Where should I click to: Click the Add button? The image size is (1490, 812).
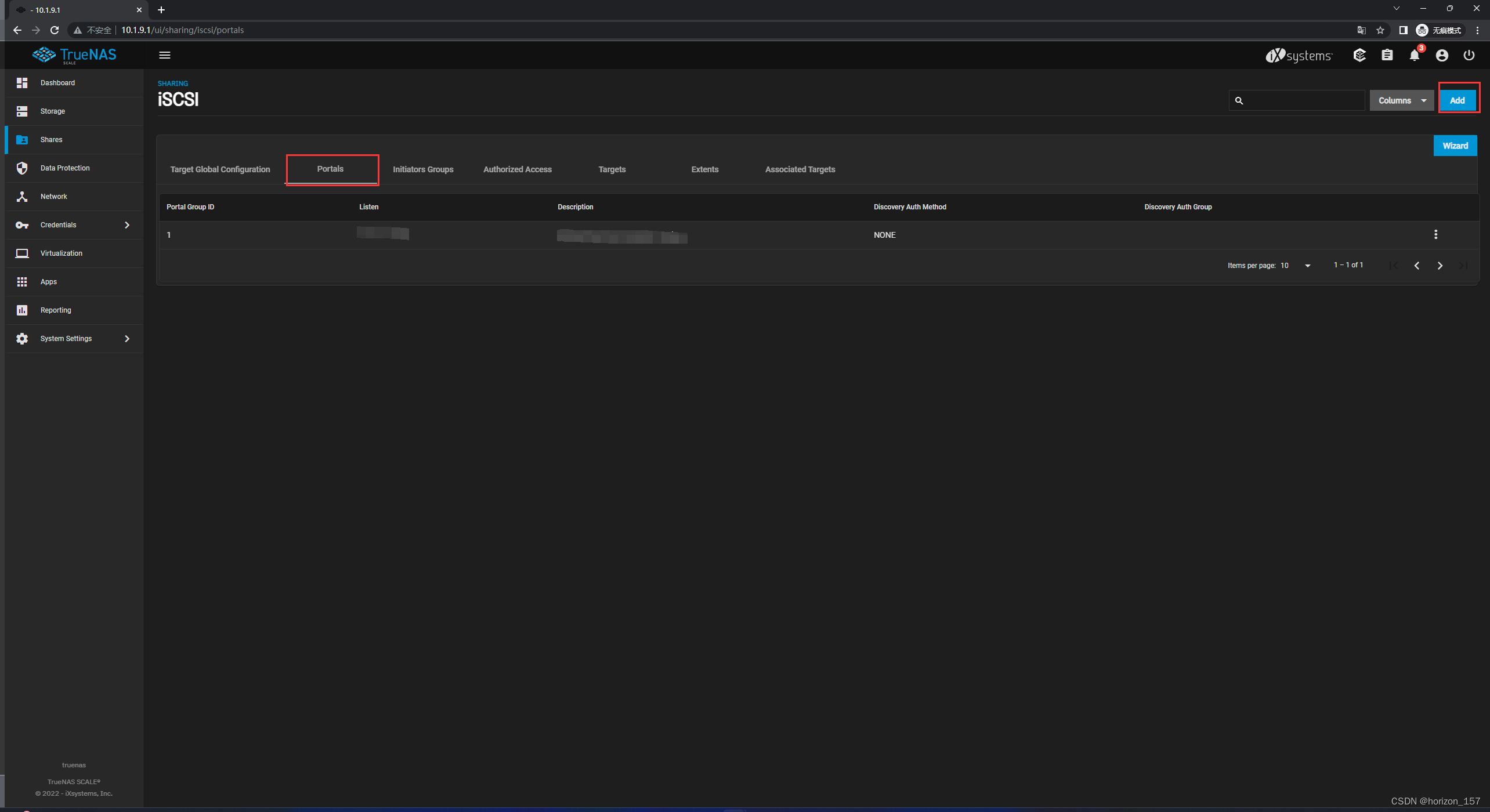1457,100
